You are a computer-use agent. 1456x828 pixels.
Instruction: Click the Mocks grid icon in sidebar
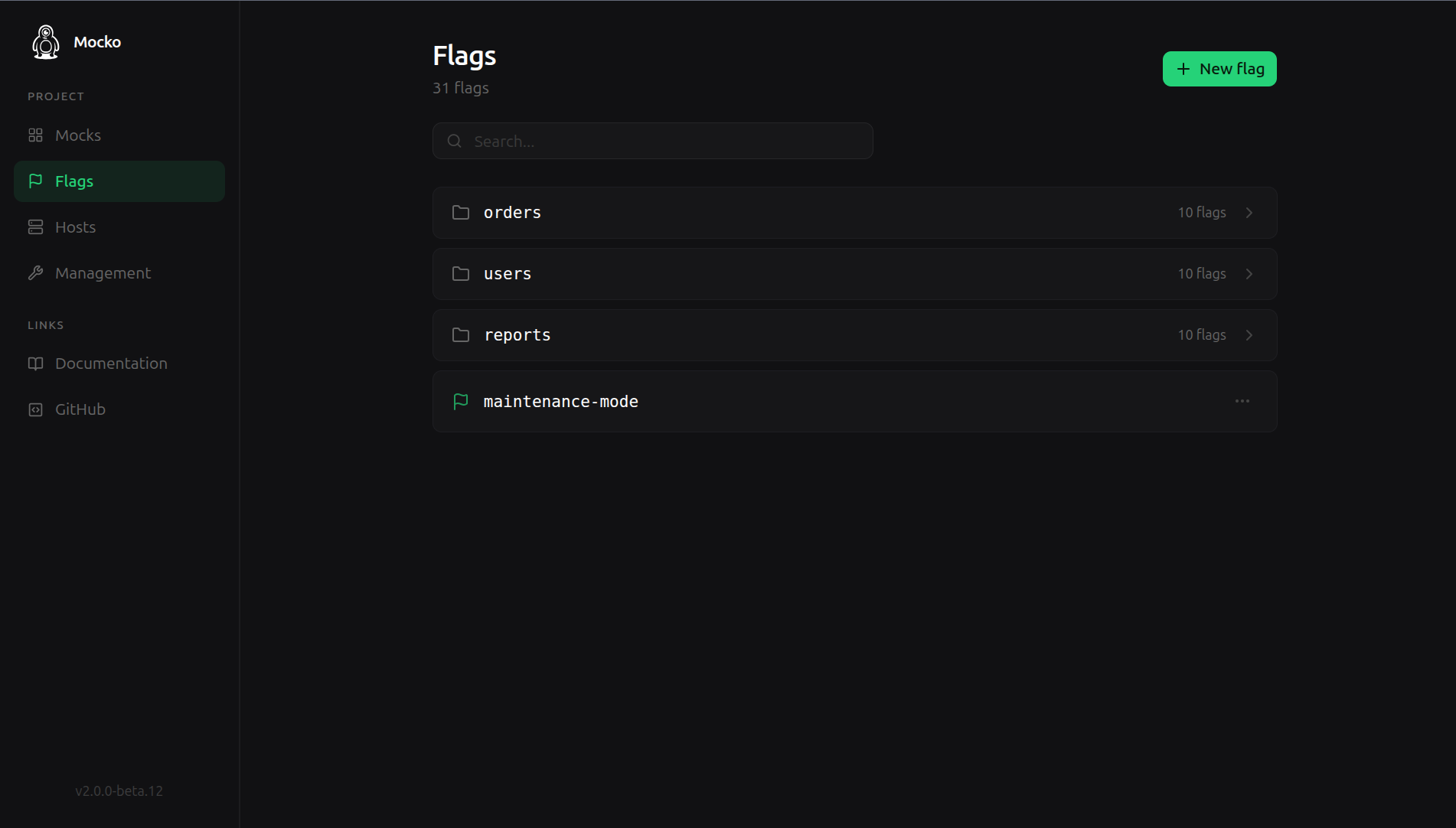click(x=35, y=135)
